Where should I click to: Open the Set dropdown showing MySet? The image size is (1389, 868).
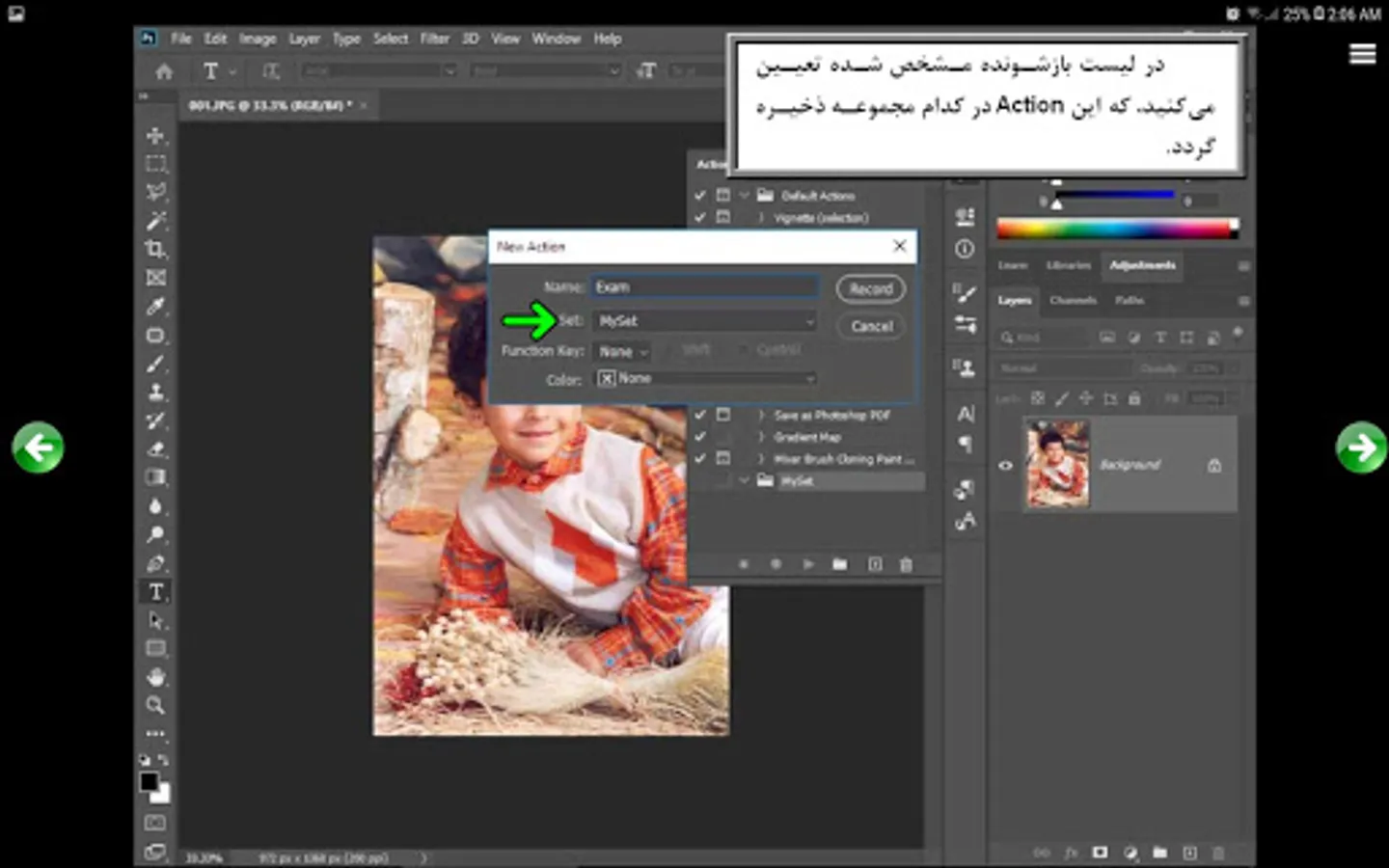tap(705, 321)
